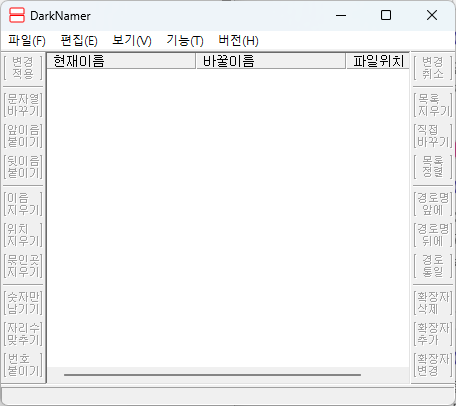456x406 pixels.
Task: Click the 번호 붙이기 button
Action: (x=23, y=365)
